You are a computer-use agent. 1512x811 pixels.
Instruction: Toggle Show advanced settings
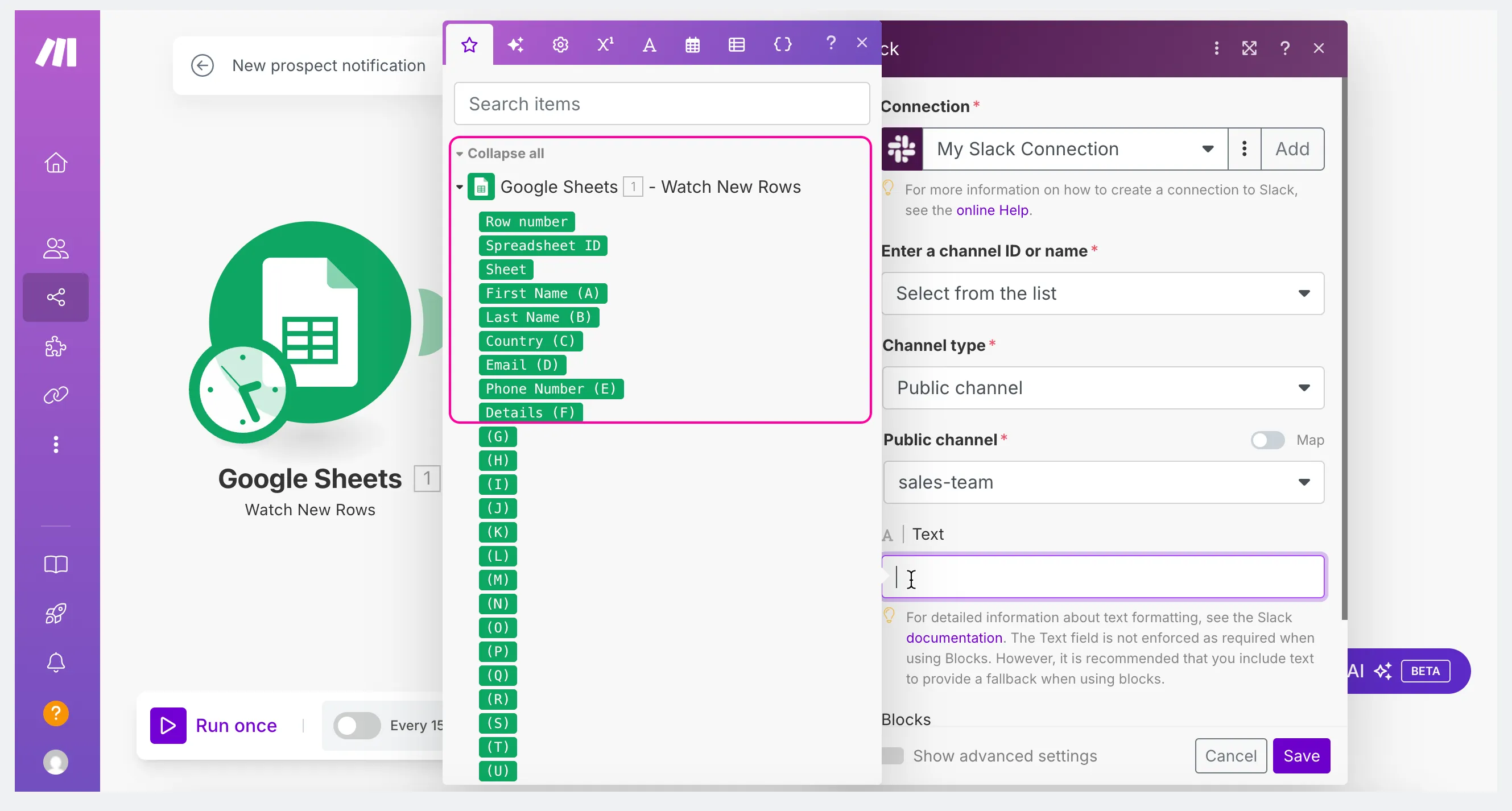892,756
